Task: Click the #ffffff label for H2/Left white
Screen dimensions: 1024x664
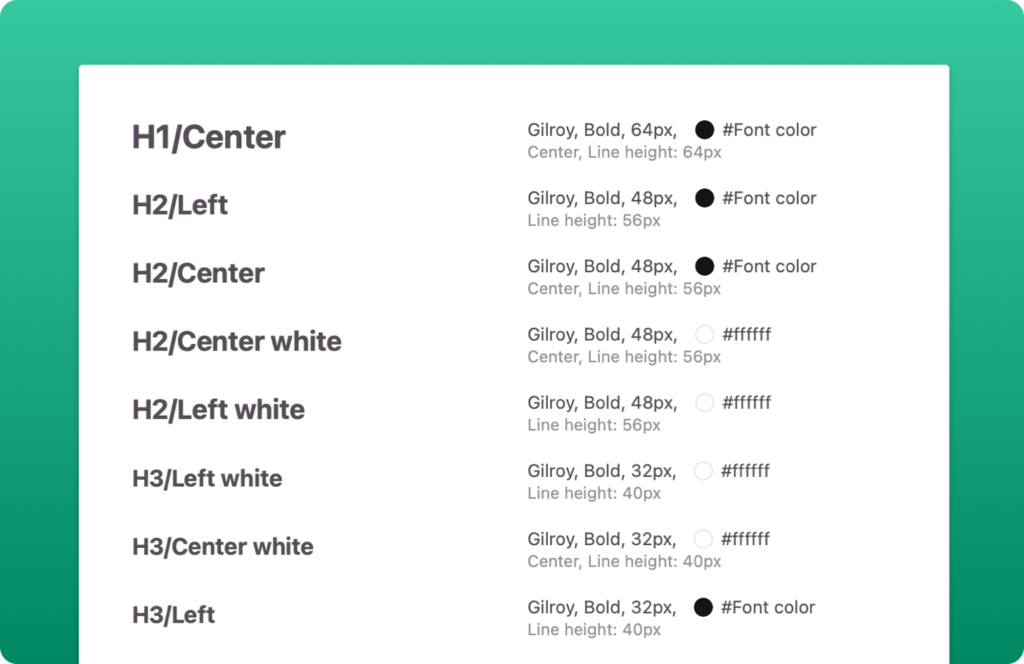Action: point(746,403)
